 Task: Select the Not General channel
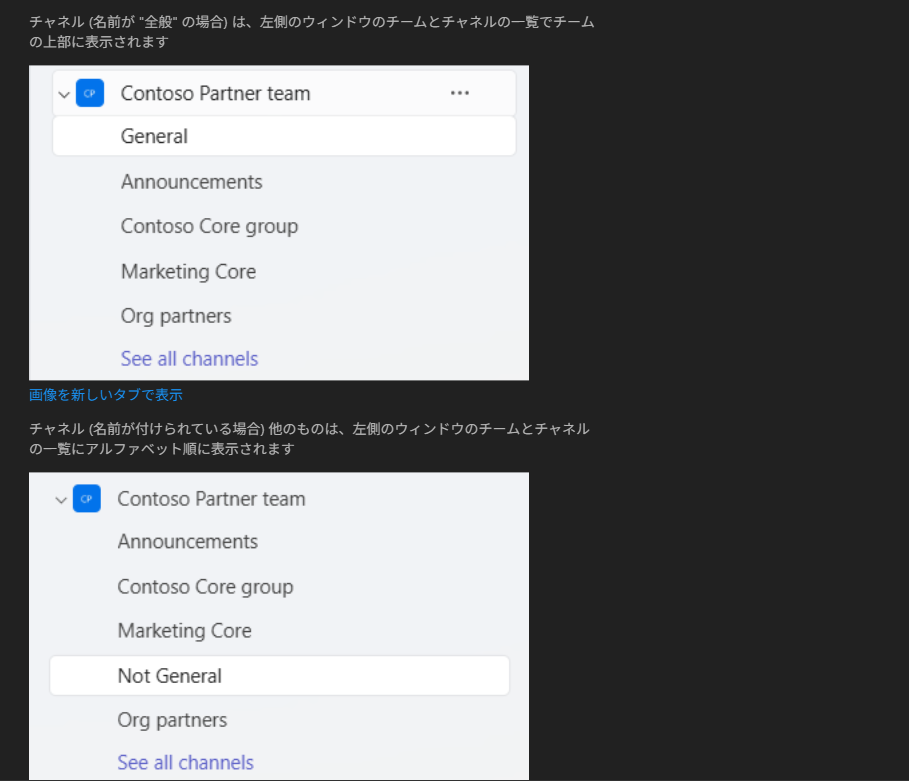pyautogui.click(x=279, y=675)
